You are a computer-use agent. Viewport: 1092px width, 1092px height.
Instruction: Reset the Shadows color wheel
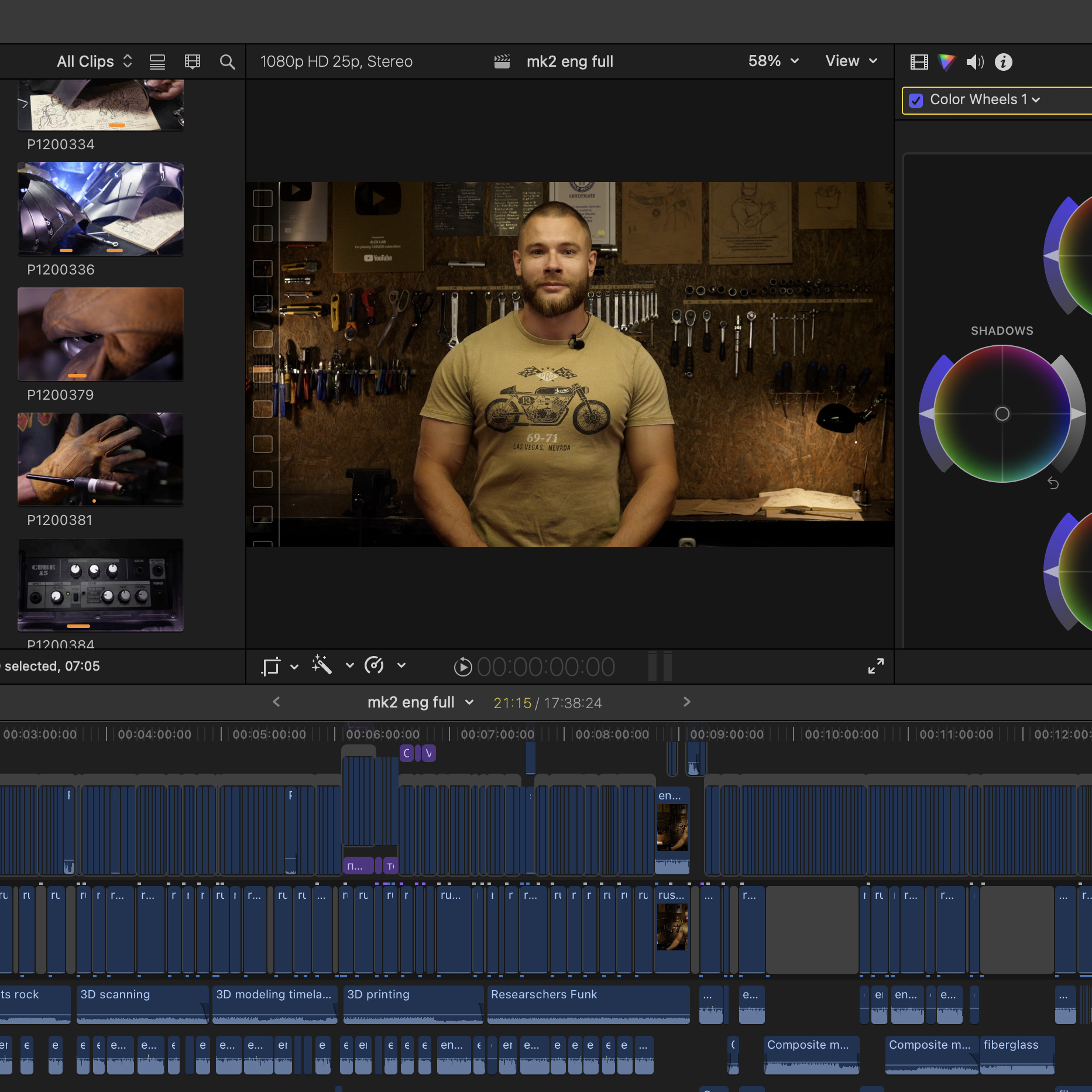(1053, 483)
